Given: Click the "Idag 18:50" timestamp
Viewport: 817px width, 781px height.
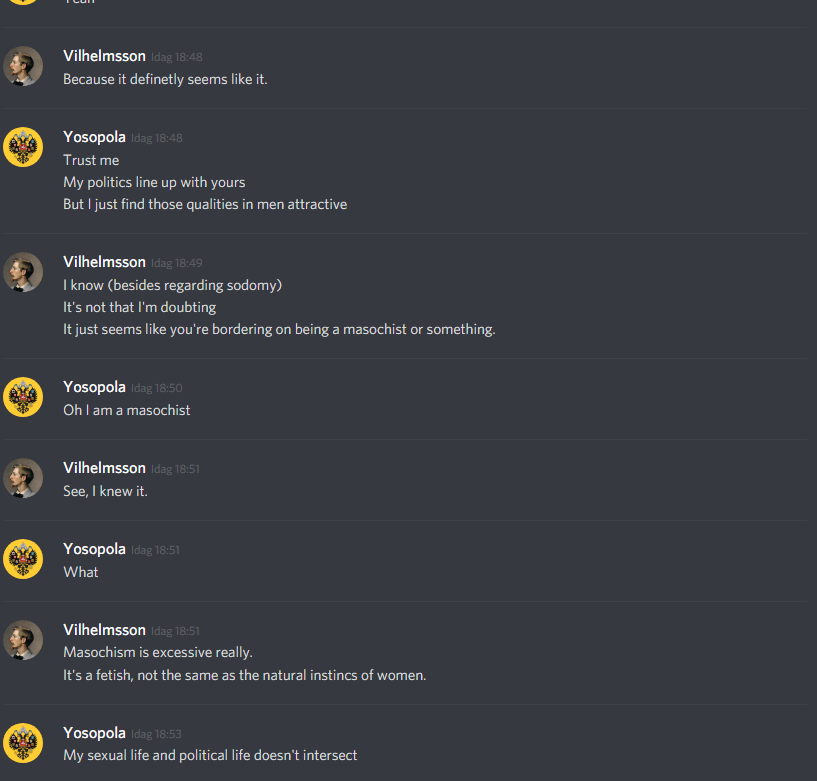Looking at the screenshot, I should (x=156, y=388).
